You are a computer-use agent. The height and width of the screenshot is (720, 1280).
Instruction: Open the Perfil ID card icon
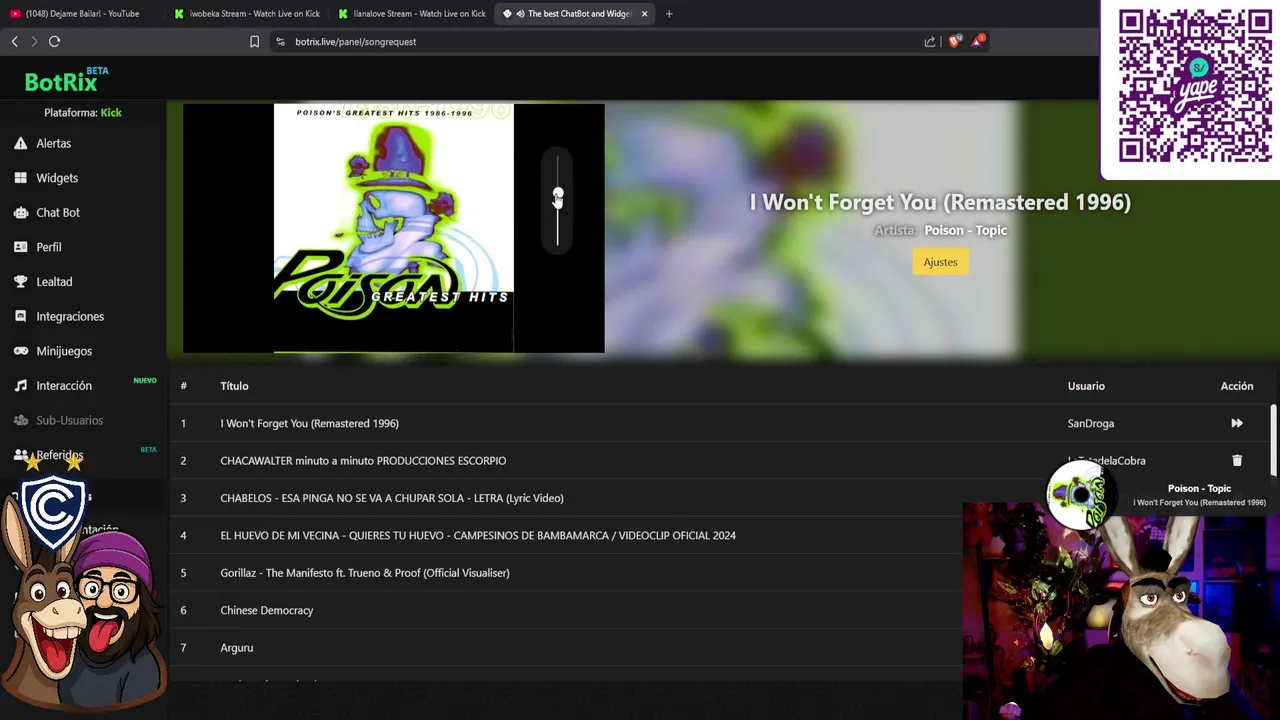pyautogui.click(x=20, y=247)
